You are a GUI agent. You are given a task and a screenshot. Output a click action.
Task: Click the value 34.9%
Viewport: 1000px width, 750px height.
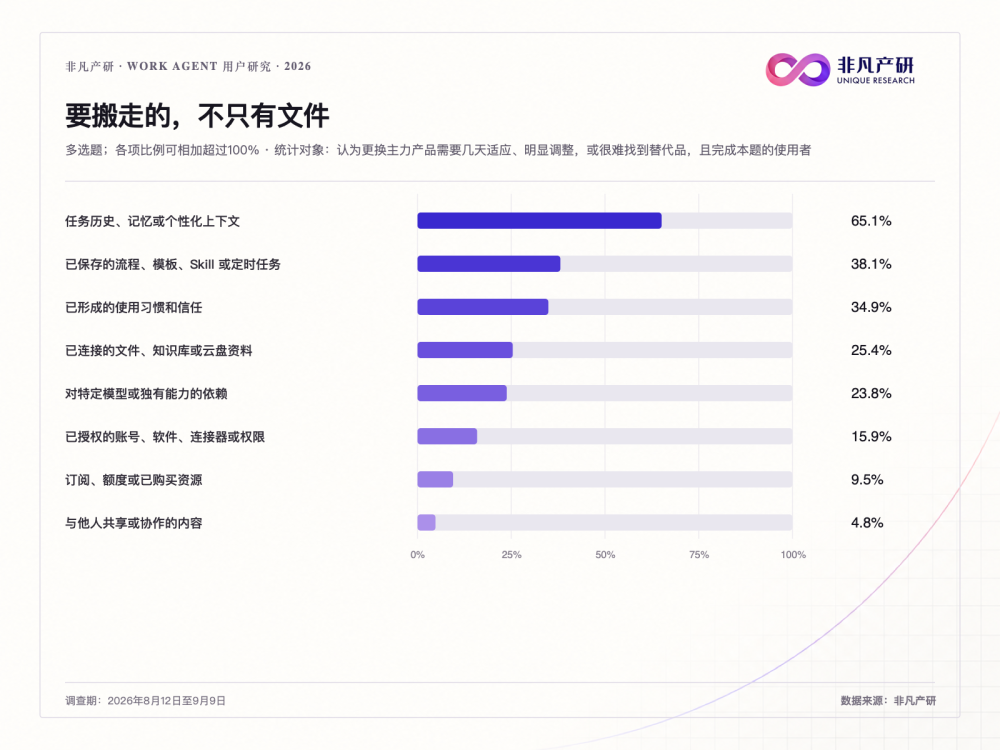pos(871,307)
